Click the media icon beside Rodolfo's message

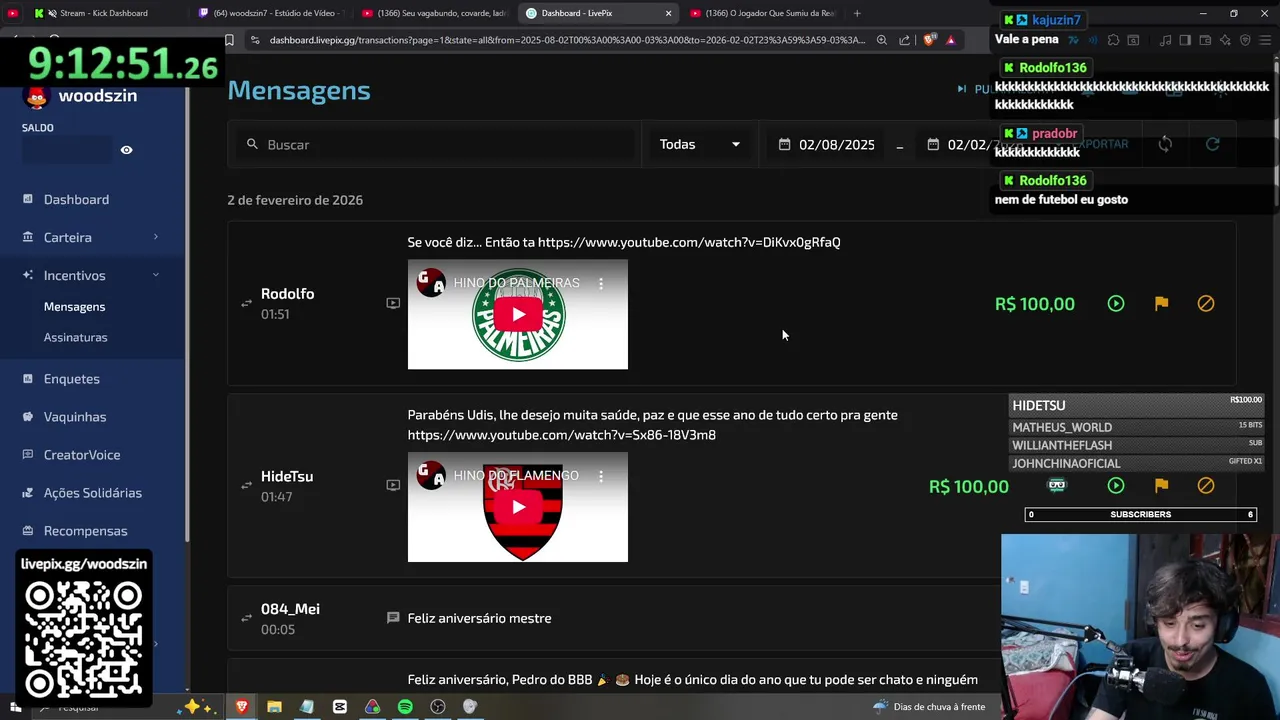point(393,303)
